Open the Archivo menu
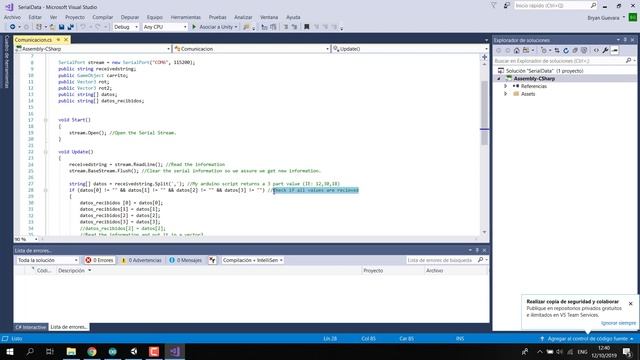Image resolution: width=640 pixels, height=360 pixels. point(12,17)
